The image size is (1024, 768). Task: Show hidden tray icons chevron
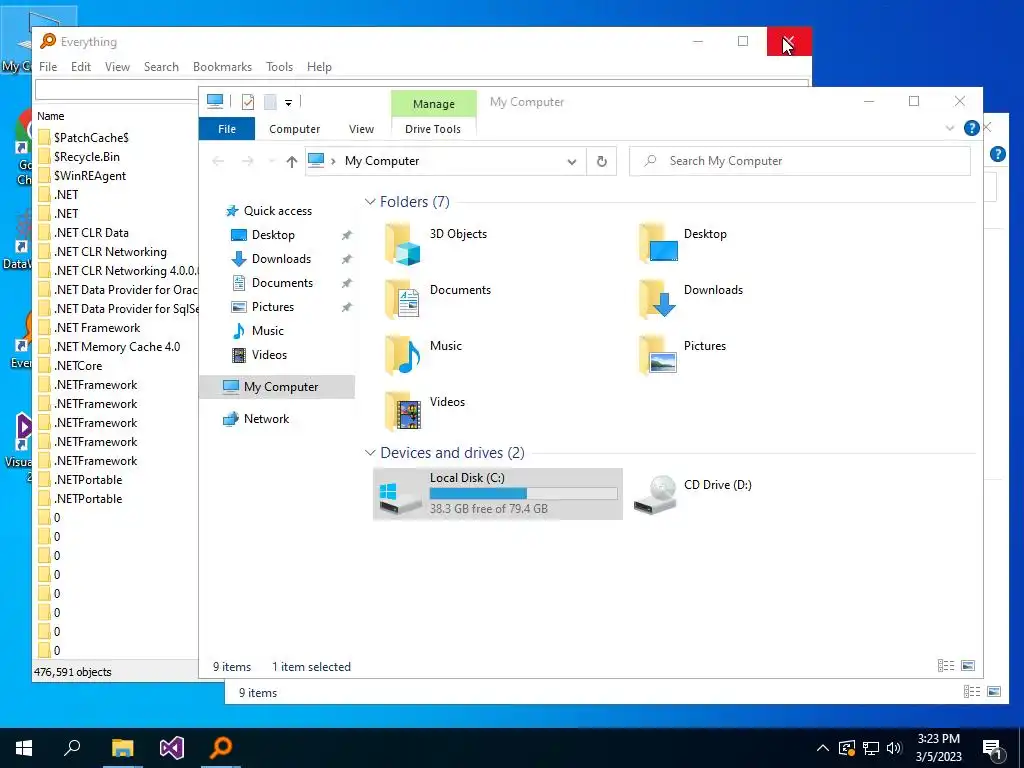point(823,748)
